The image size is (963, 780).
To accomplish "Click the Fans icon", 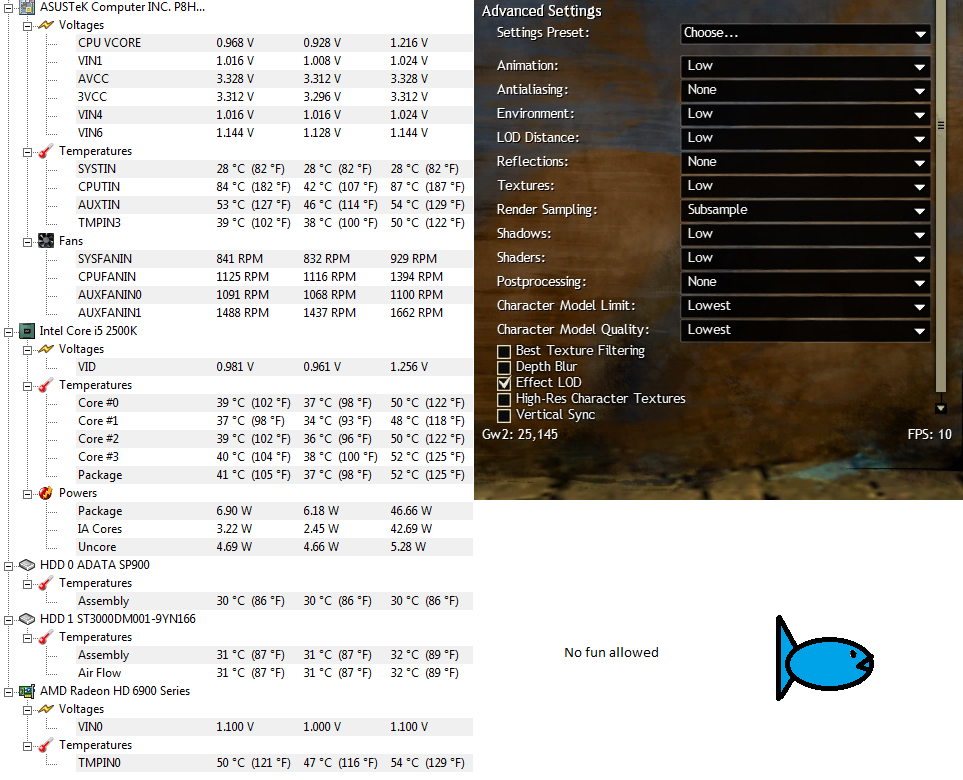I will [45, 241].
